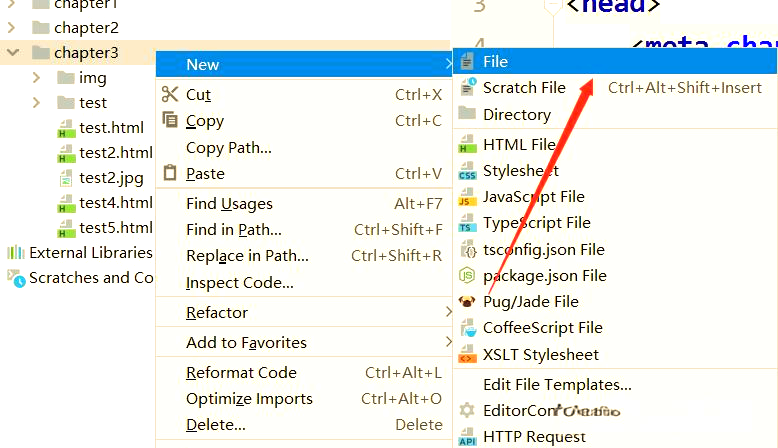Click Pug/Jade File label

pyautogui.click(x=531, y=302)
